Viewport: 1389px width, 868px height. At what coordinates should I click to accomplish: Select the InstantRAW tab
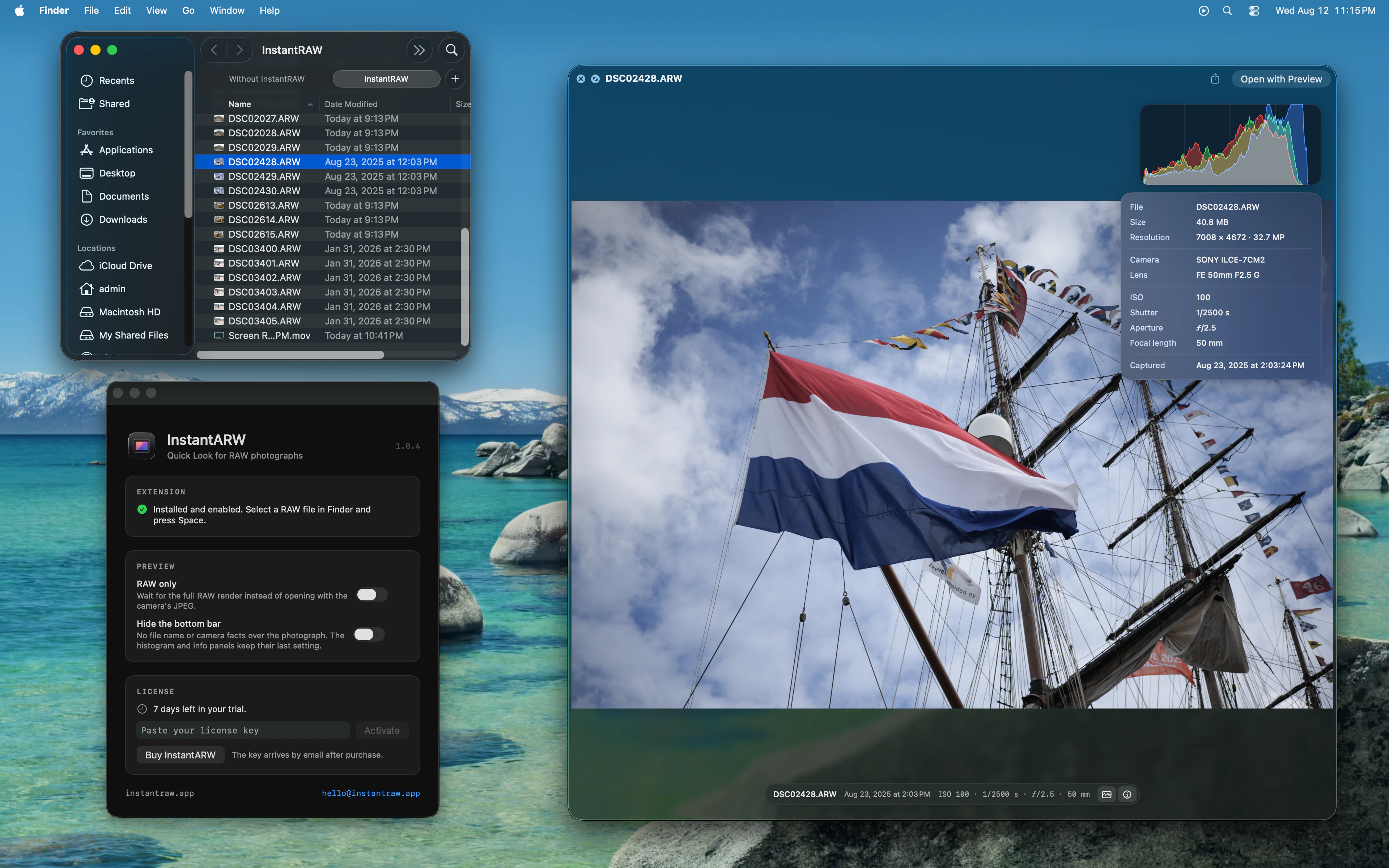coord(386,78)
